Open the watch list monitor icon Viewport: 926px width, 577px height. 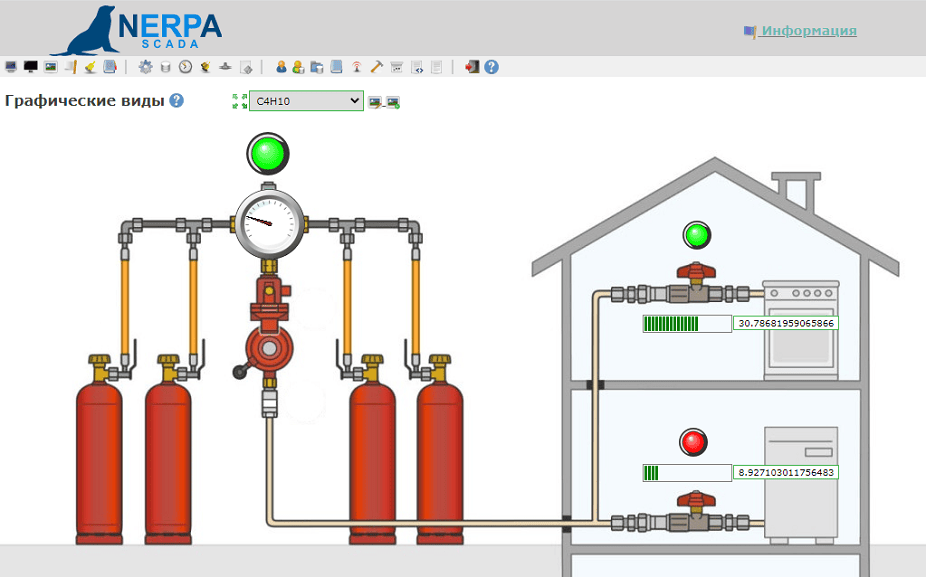tap(11, 67)
